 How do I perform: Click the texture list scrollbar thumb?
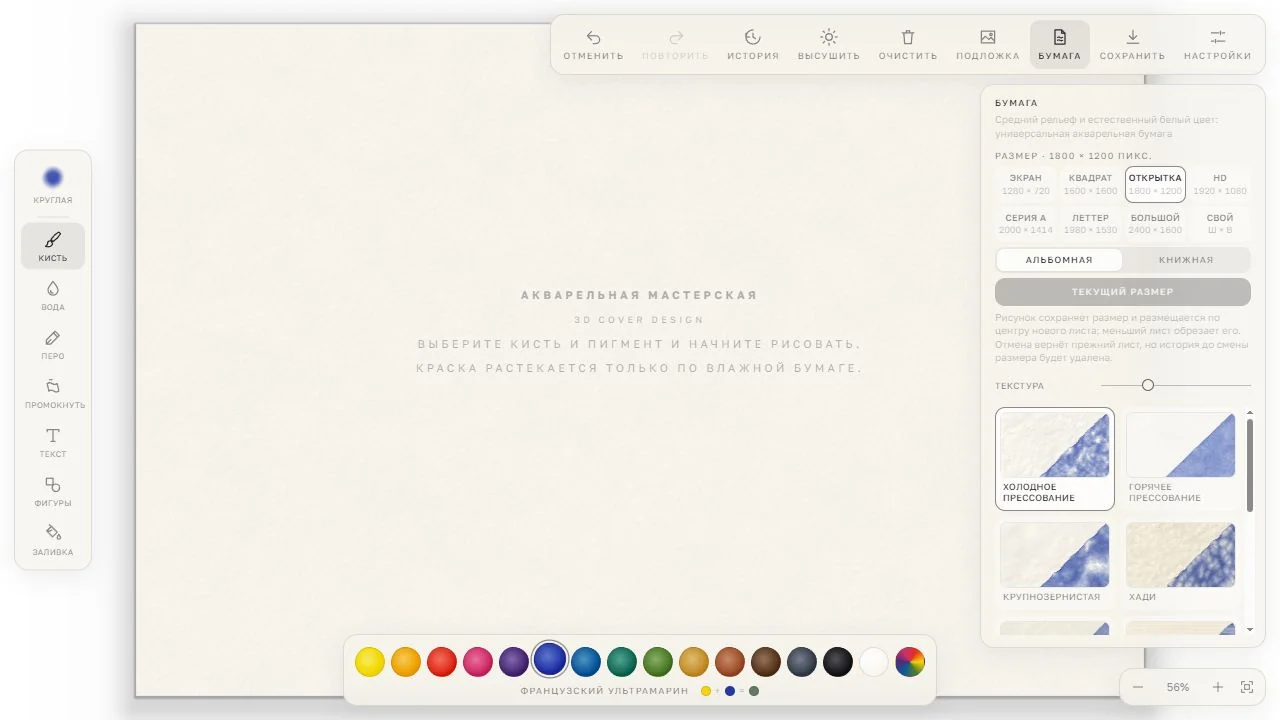1250,465
